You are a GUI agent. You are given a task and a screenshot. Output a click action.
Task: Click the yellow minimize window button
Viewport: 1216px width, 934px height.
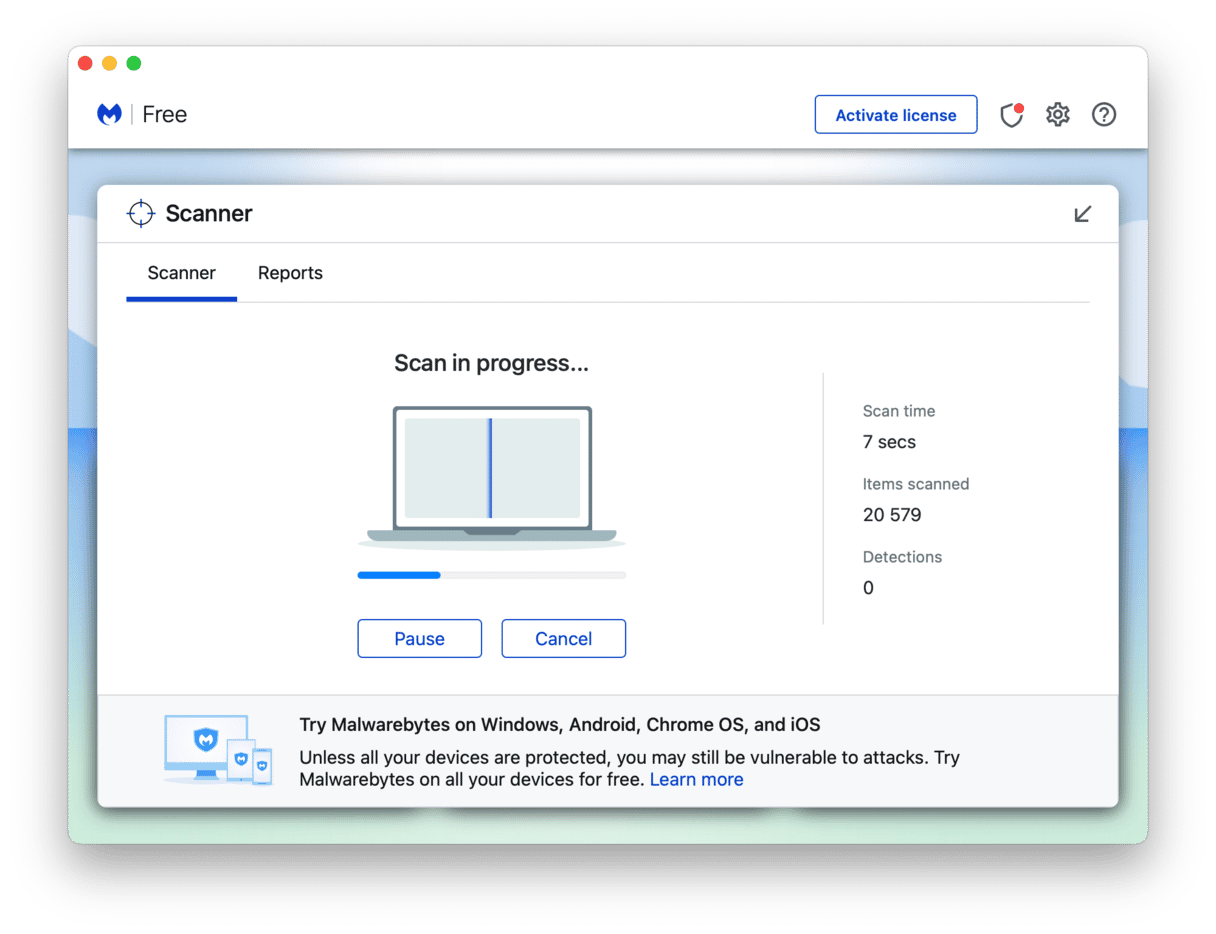pos(109,64)
